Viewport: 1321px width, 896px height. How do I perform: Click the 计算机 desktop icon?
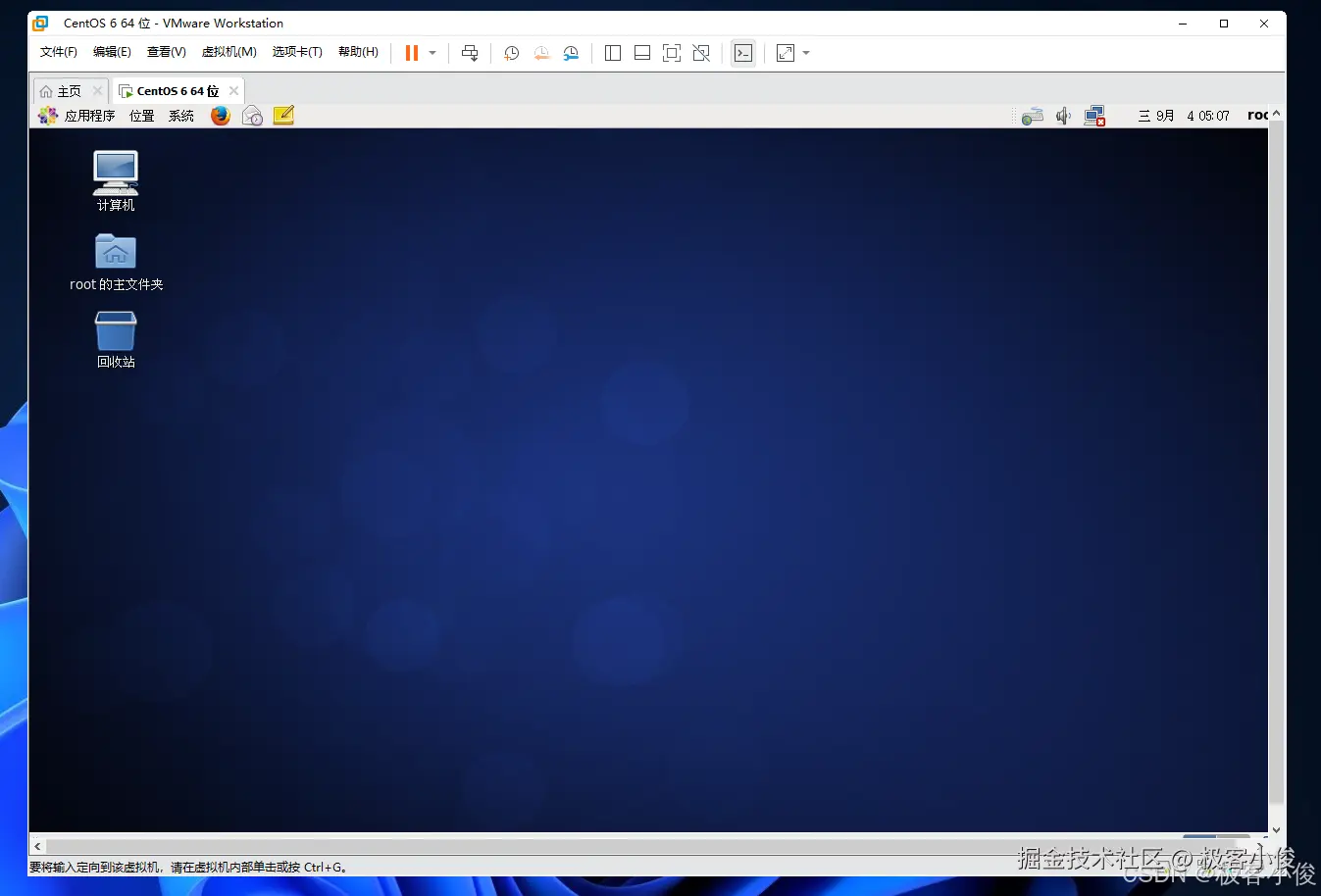[116, 180]
